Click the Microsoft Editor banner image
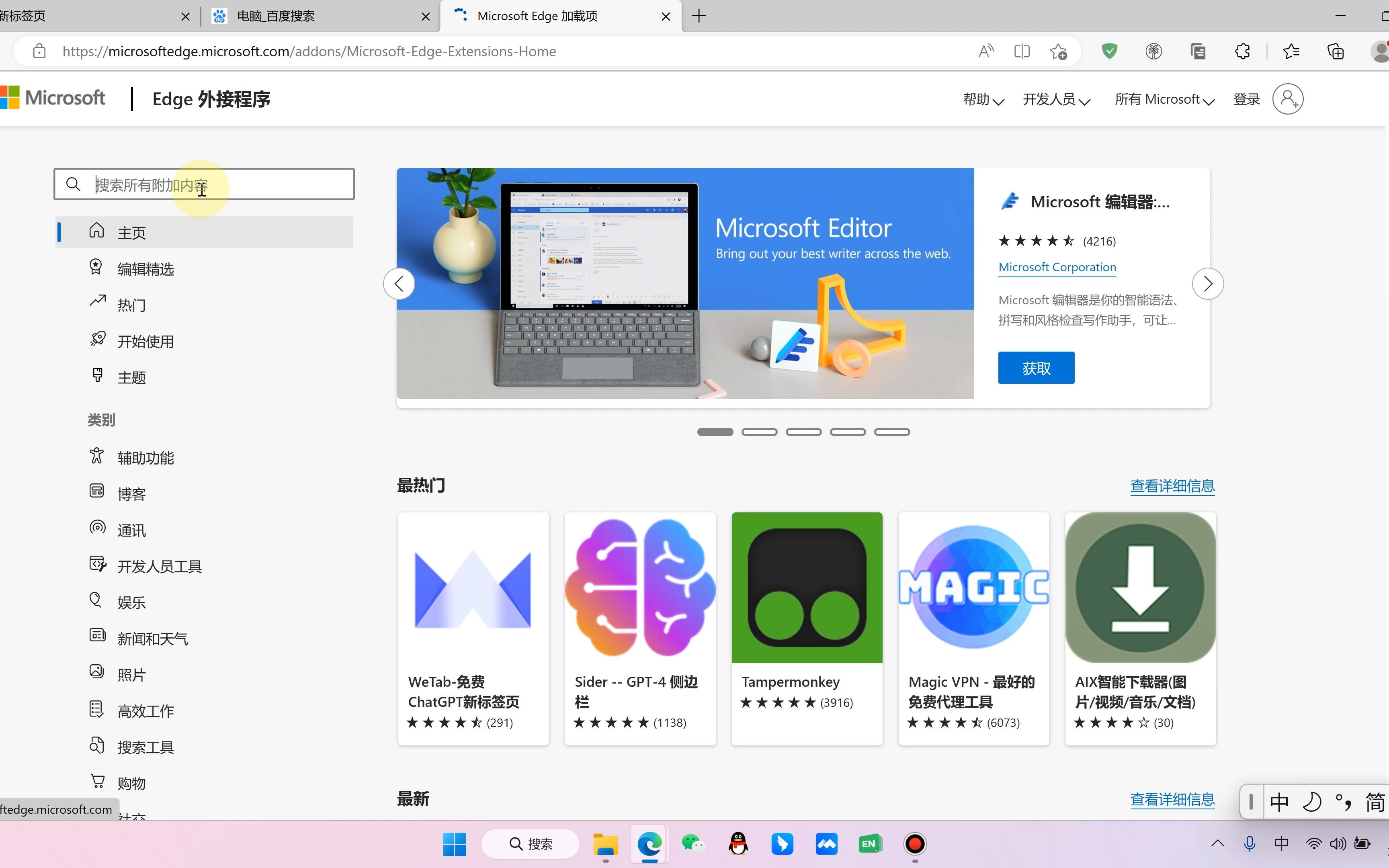This screenshot has width=1389, height=868. [x=685, y=284]
